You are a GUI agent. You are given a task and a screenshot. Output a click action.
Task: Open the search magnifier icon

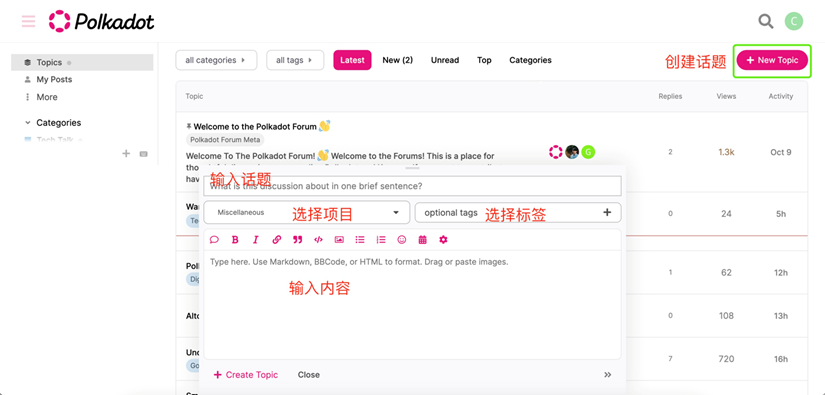pyautogui.click(x=766, y=21)
